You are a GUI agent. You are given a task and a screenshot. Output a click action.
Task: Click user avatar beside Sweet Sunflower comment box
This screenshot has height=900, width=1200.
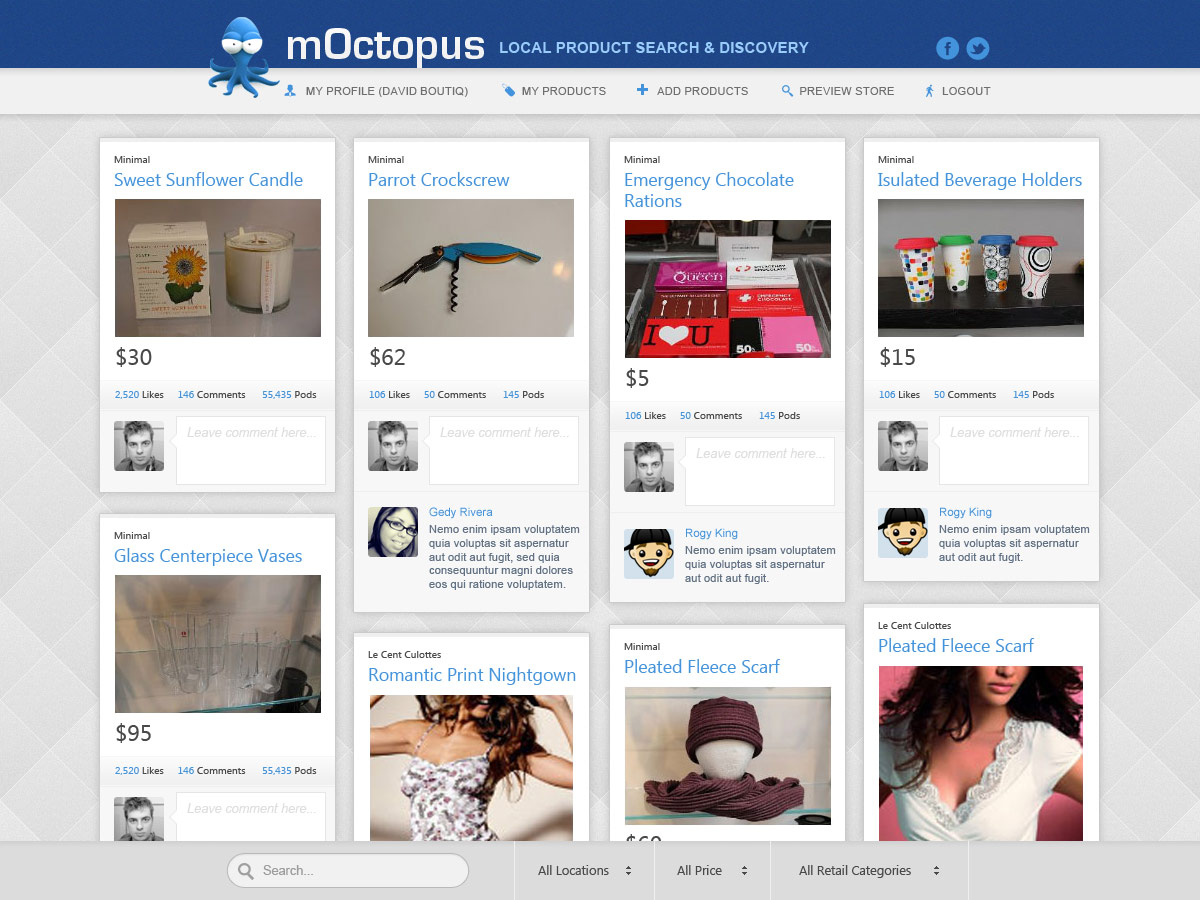click(x=139, y=446)
